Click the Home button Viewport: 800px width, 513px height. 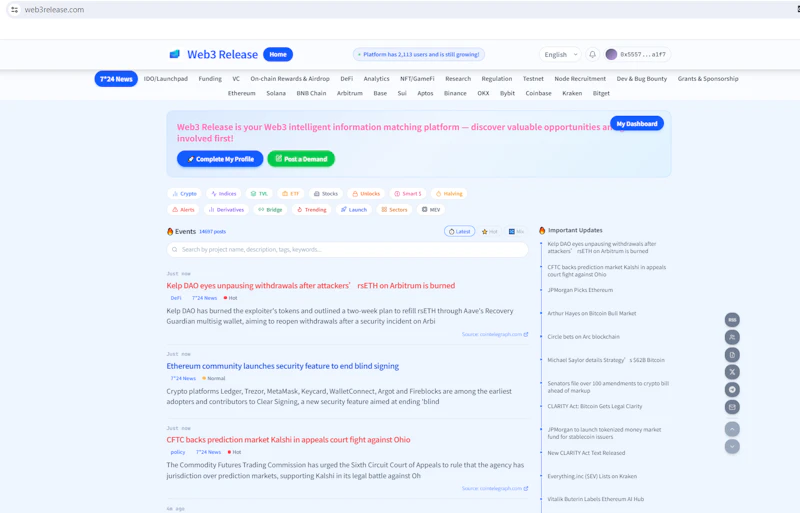278,54
